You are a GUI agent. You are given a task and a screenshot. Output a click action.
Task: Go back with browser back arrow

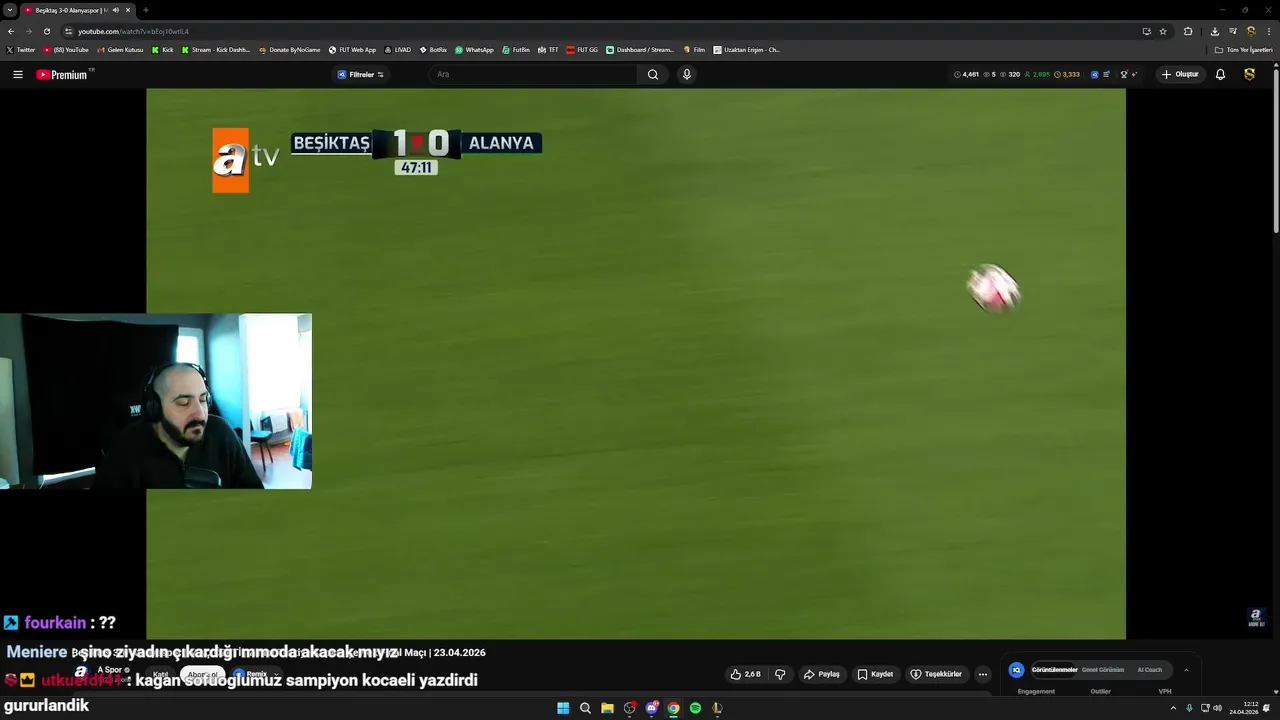pos(11,31)
